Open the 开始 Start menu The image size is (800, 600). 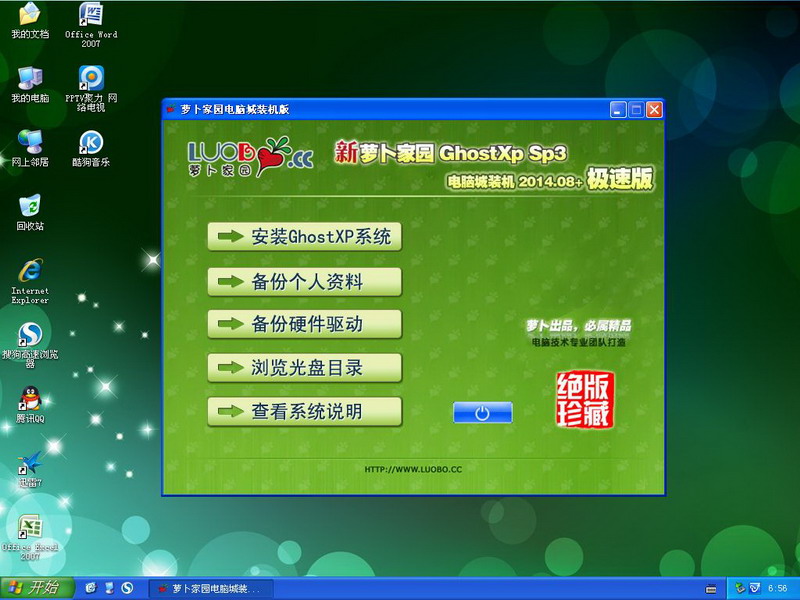coord(37,588)
